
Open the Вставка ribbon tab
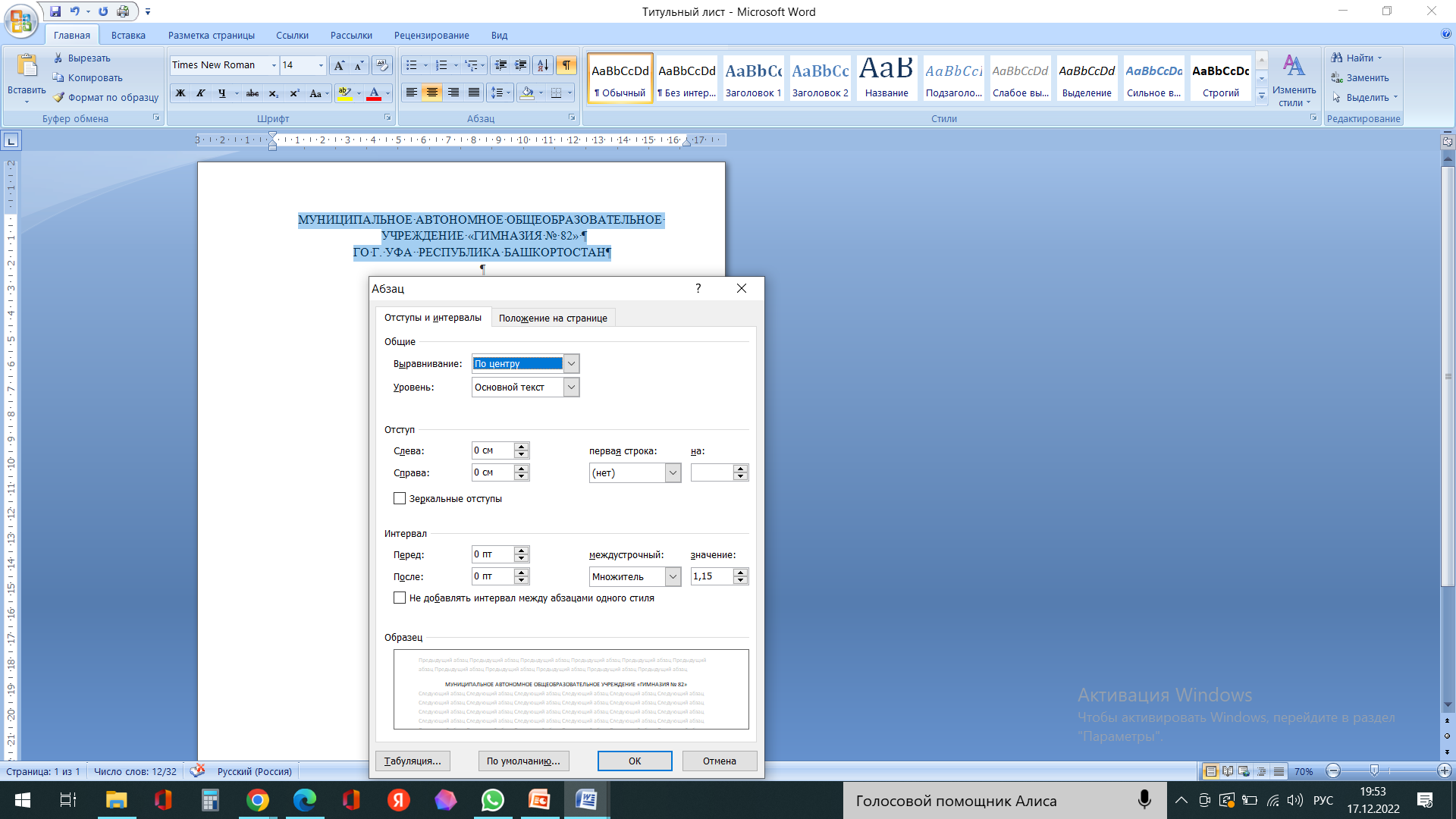(x=128, y=35)
